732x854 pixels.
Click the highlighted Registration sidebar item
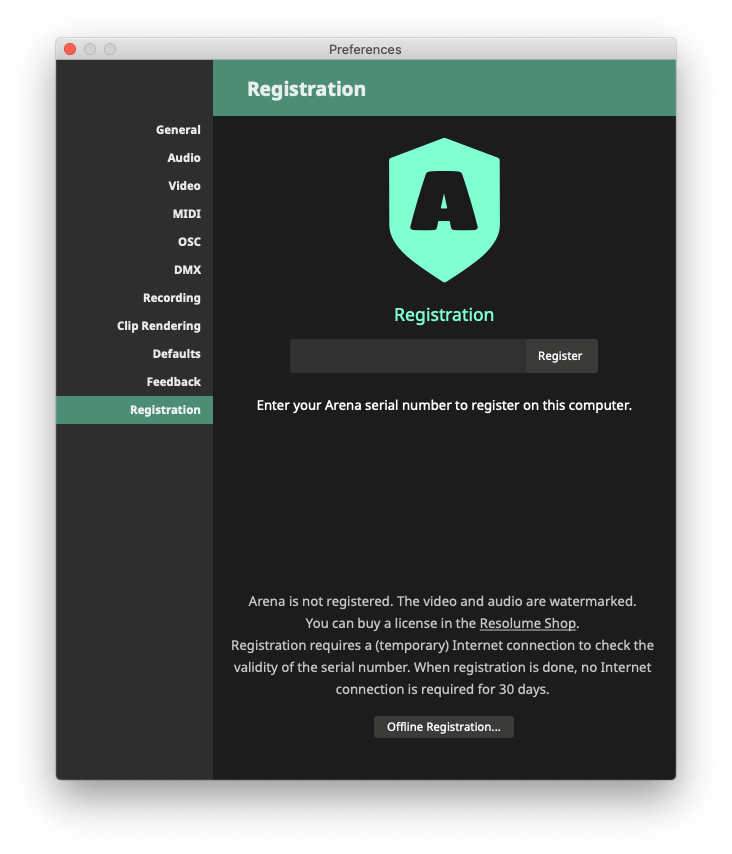point(164,410)
